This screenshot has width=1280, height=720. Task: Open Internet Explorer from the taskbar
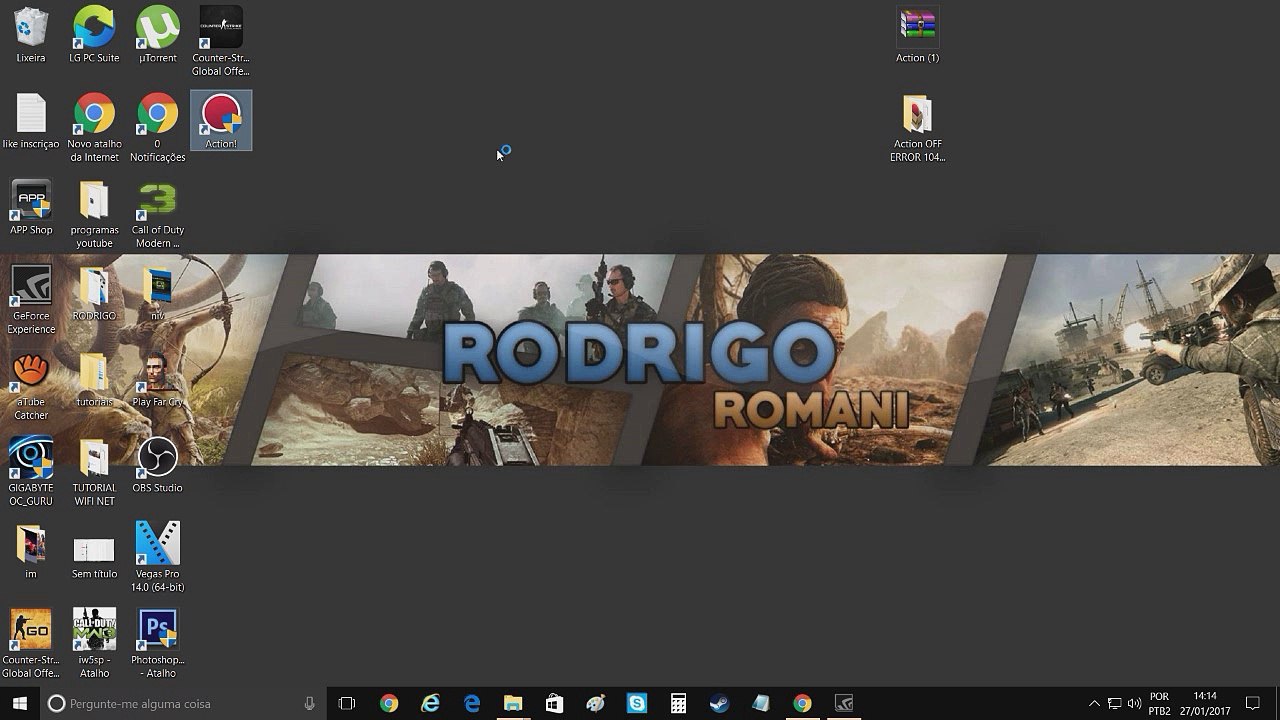(430, 703)
